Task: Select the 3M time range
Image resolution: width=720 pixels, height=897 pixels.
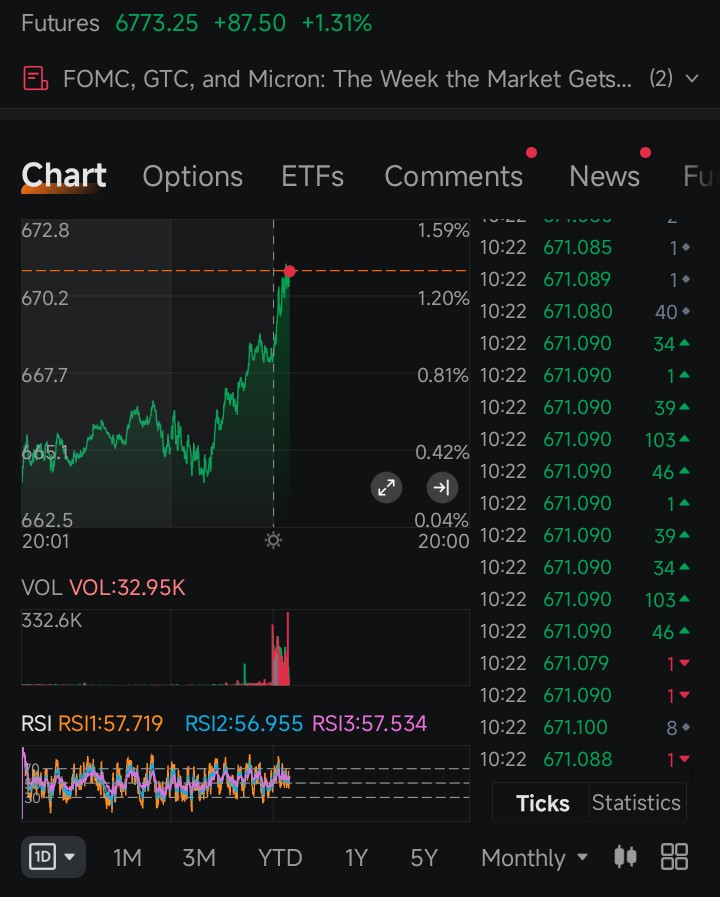Action: [199, 858]
